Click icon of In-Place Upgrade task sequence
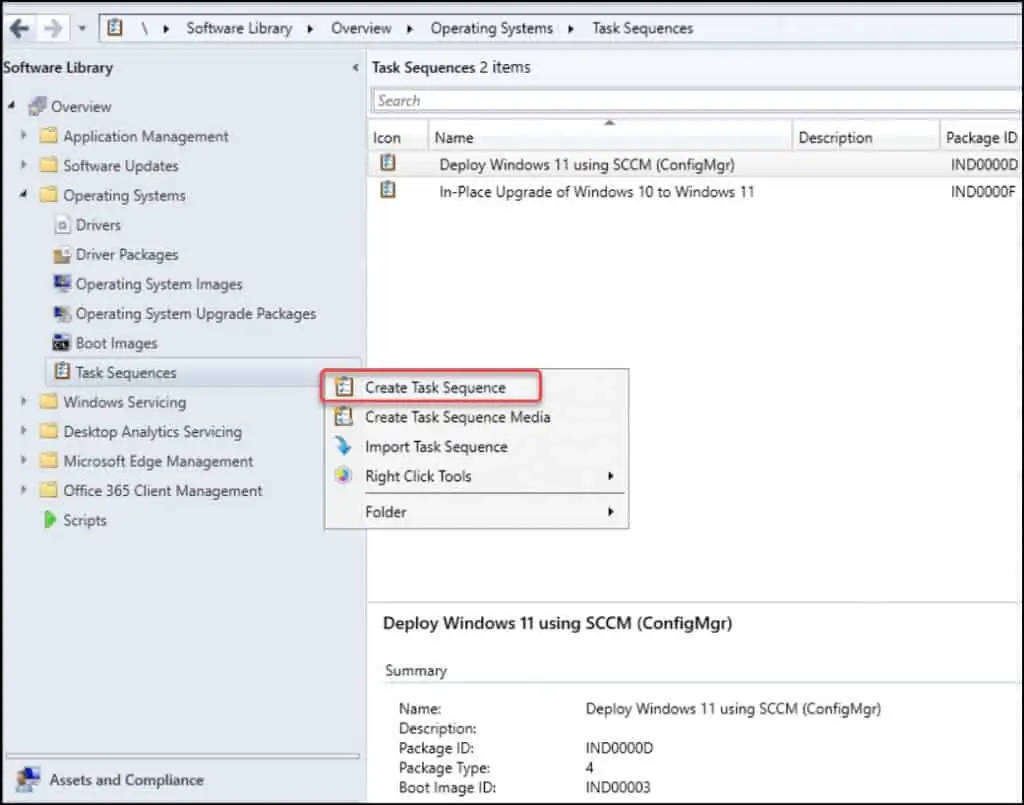 [x=388, y=190]
